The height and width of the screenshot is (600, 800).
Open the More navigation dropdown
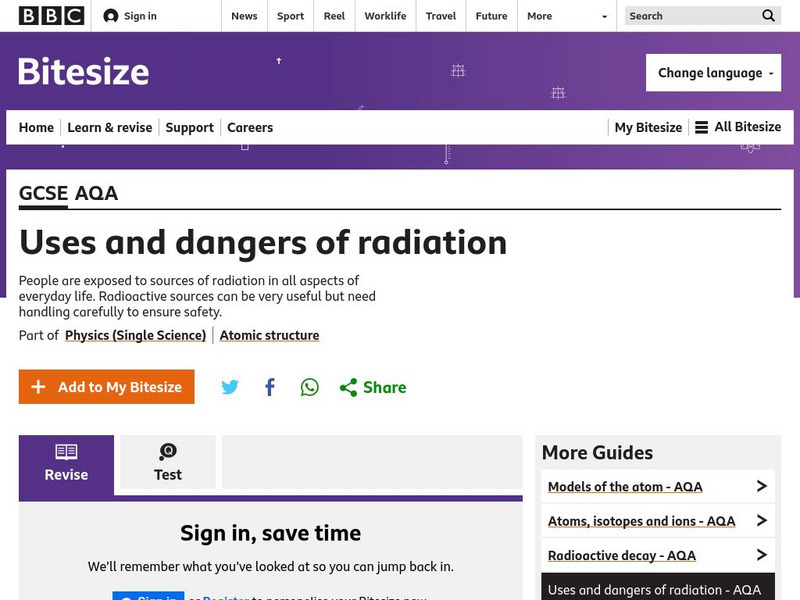click(x=545, y=16)
